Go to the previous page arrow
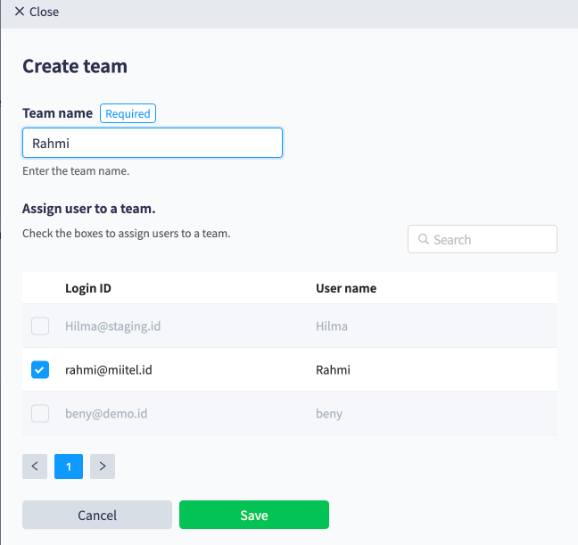The image size is (578, 545). pos(35,466)
